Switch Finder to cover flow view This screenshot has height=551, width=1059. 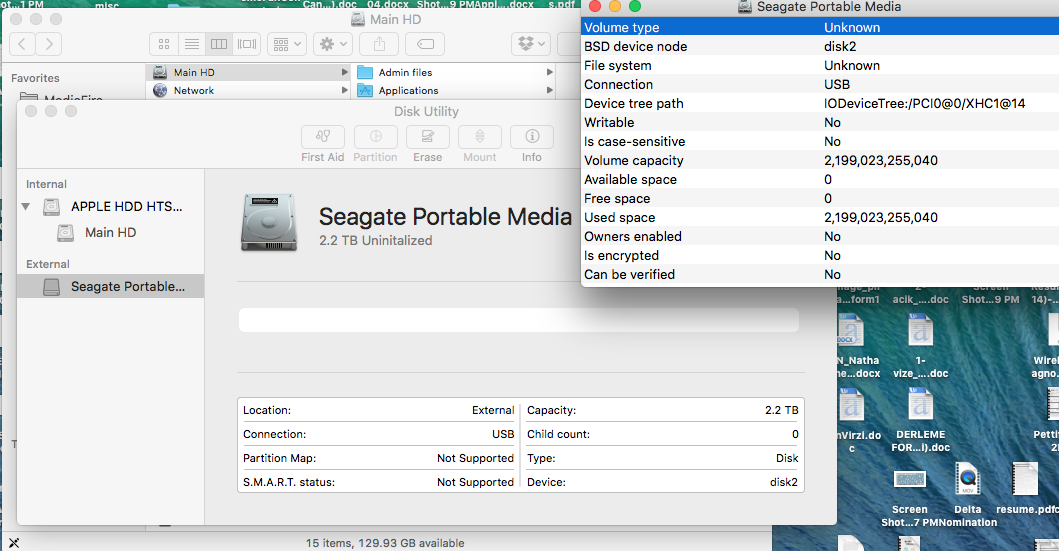tap(247, 44)
